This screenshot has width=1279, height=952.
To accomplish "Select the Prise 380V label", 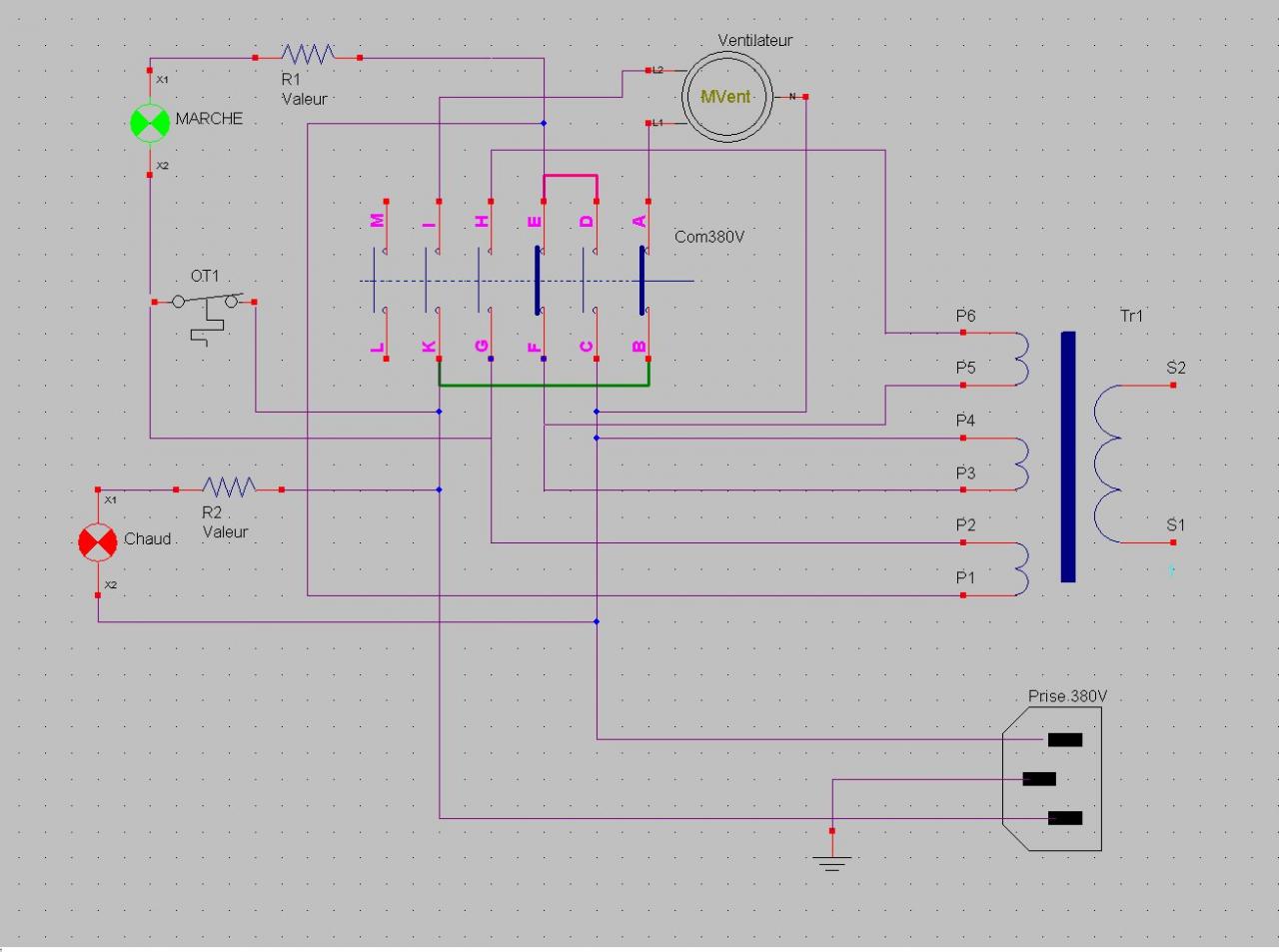I will pos(1068,696).
